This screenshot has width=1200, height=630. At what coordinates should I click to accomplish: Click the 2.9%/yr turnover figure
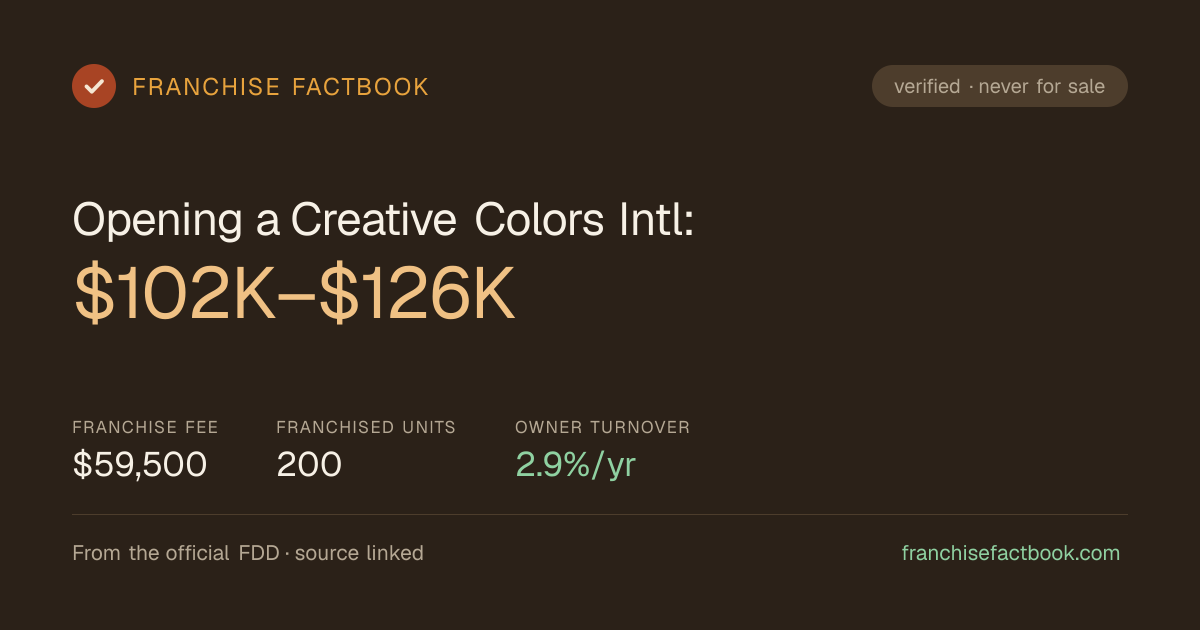point(575,465)
